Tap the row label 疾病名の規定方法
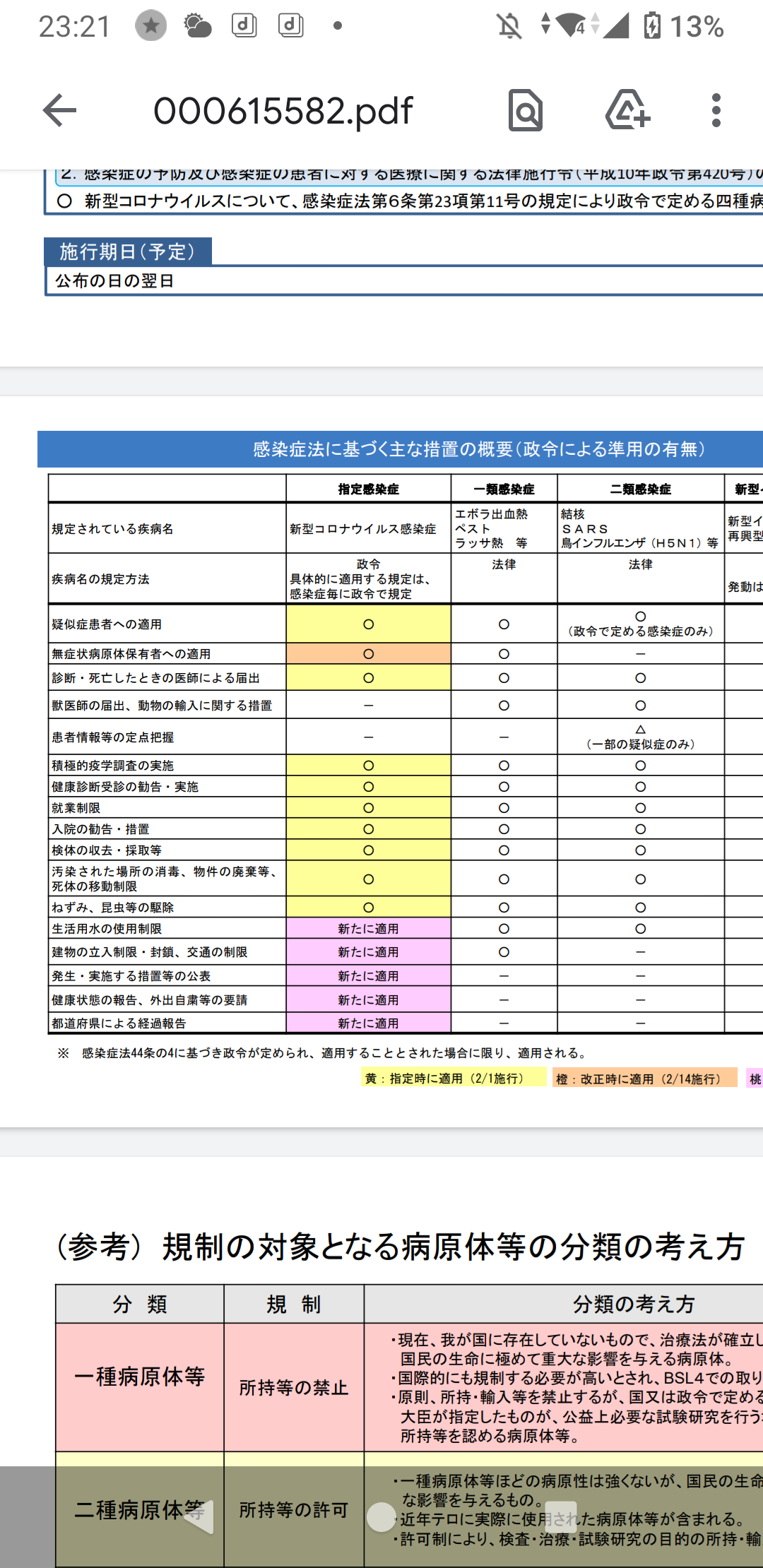The image size is (763, 1568). point(100,579)
